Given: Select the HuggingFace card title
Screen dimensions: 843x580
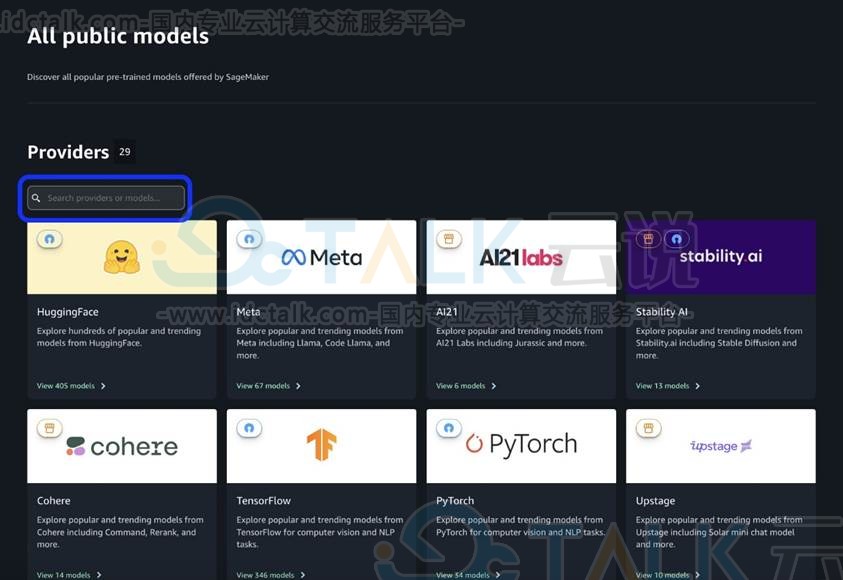Looking at the screenshot, I should point(68,312).
